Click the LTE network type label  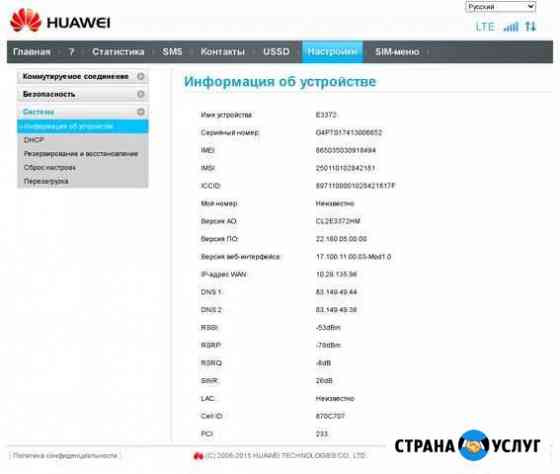click(x=485, y=27)
